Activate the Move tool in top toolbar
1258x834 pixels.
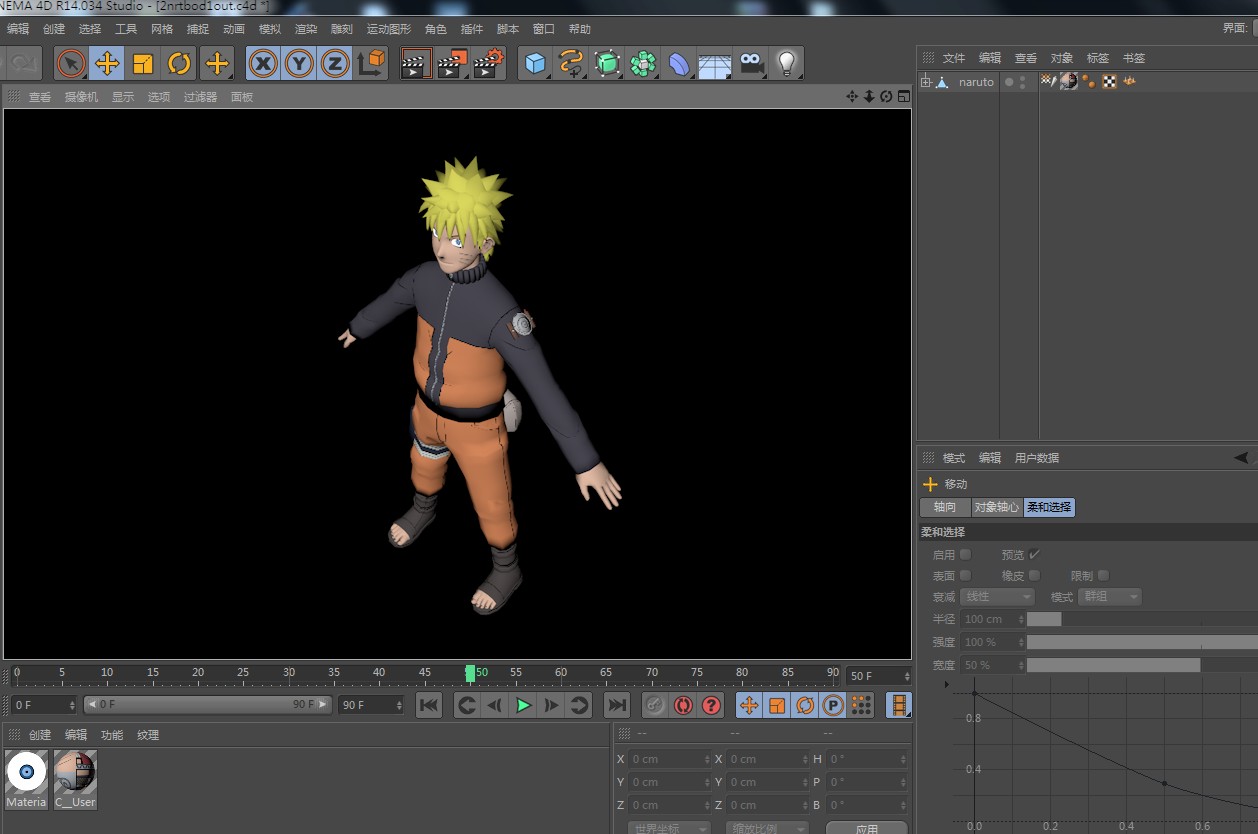pos(107,64)
